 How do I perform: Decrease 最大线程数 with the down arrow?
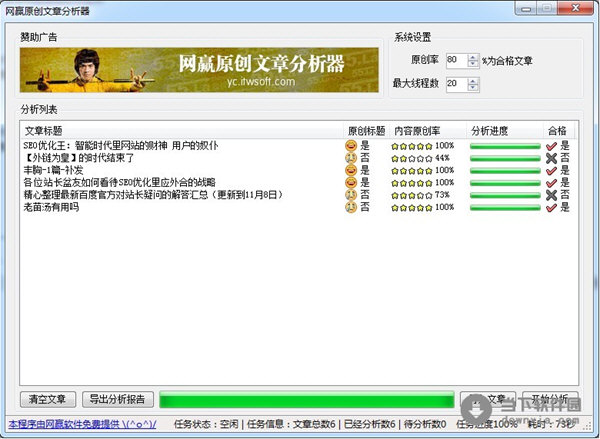click(x=473, y=88)
